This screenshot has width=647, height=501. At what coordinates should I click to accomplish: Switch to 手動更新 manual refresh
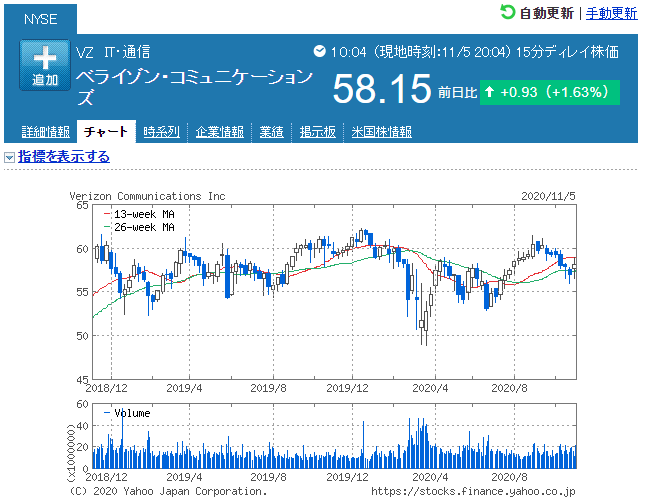612,13
